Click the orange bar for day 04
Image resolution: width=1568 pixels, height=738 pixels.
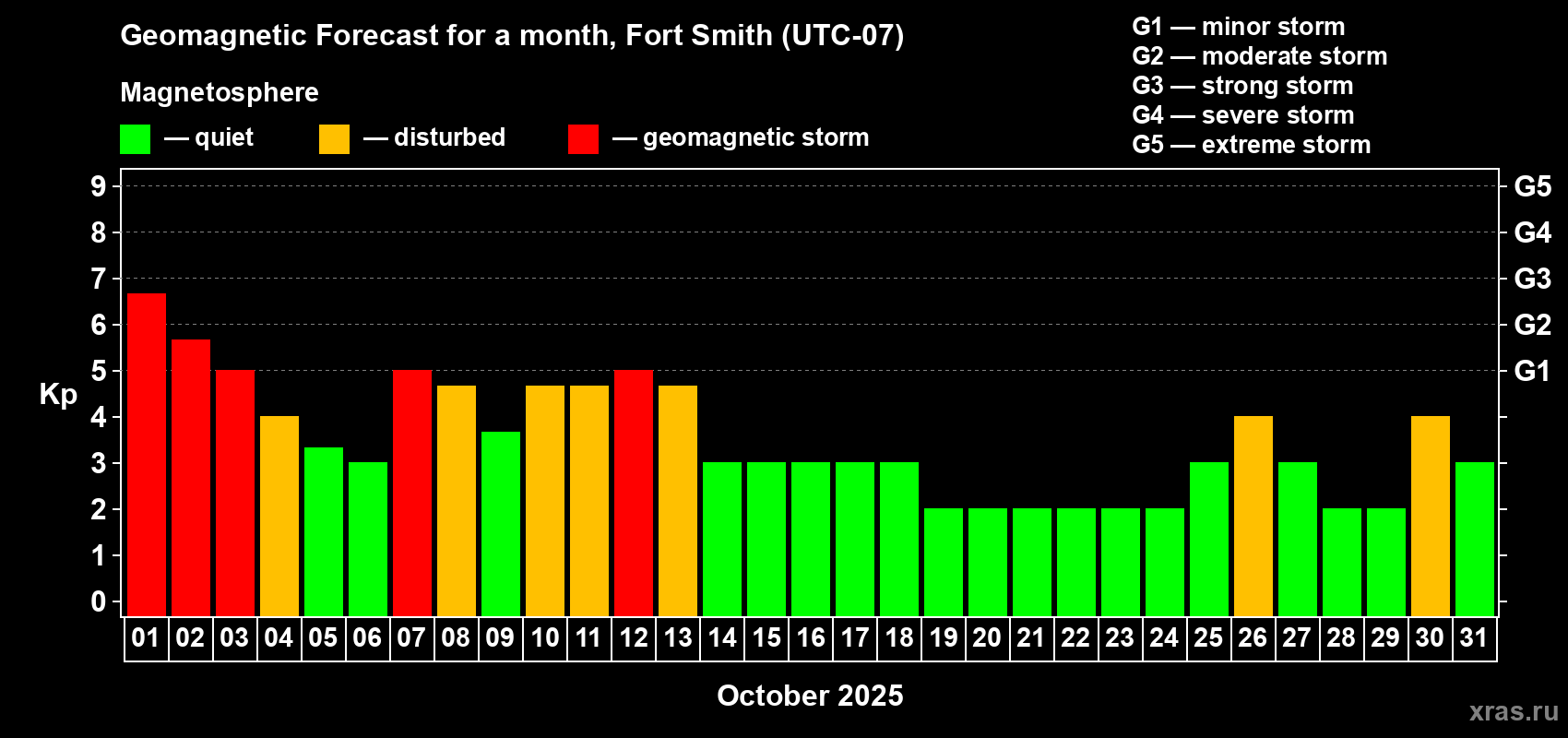click(279, 517)
